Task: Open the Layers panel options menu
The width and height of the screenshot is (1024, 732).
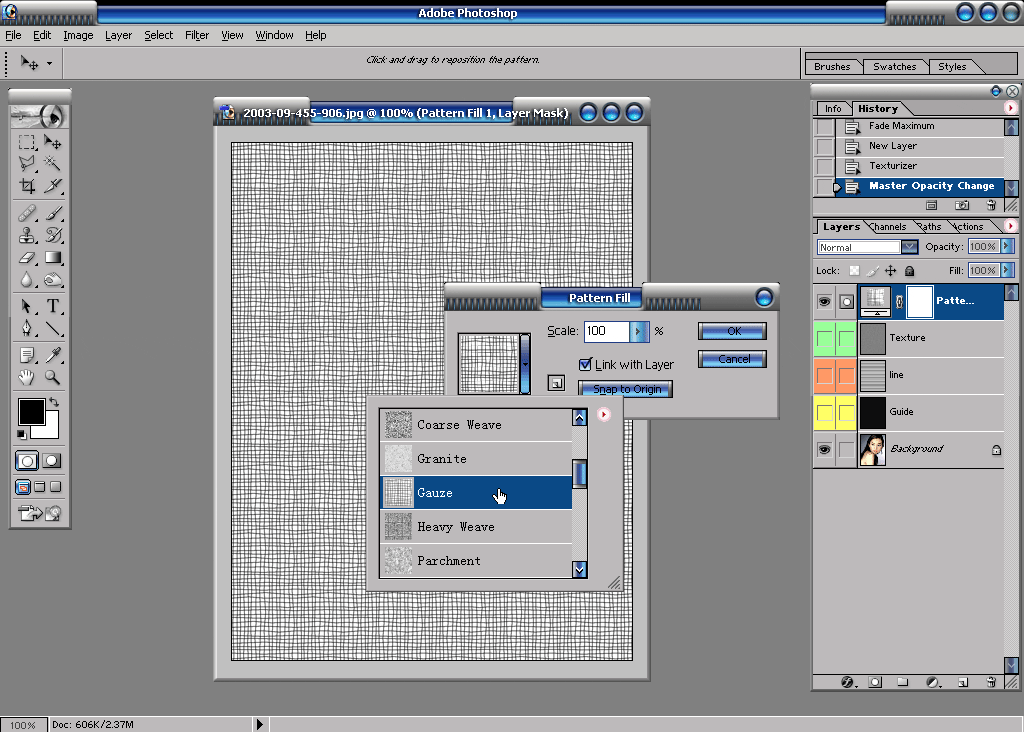Action: pyautogui.click(x=1010, y=226)
